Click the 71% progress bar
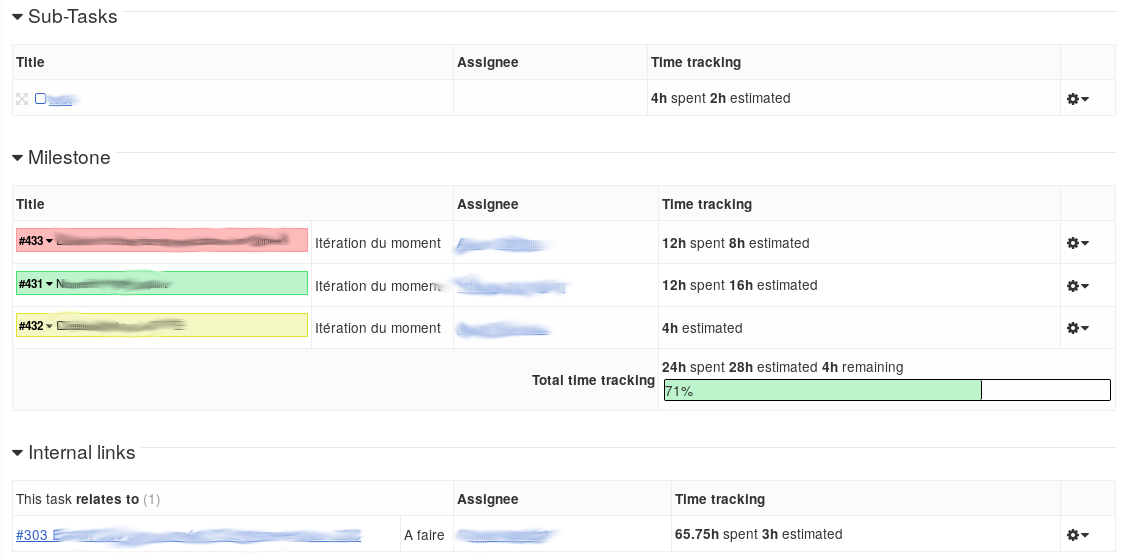Screen dimensions: 1122x560 887,390
